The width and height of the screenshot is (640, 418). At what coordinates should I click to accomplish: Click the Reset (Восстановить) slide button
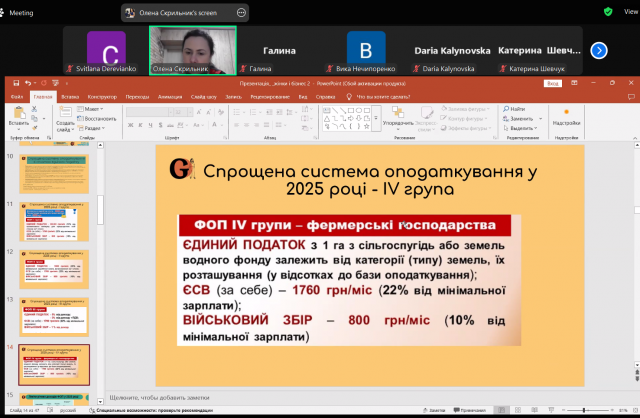click(92, 118)
